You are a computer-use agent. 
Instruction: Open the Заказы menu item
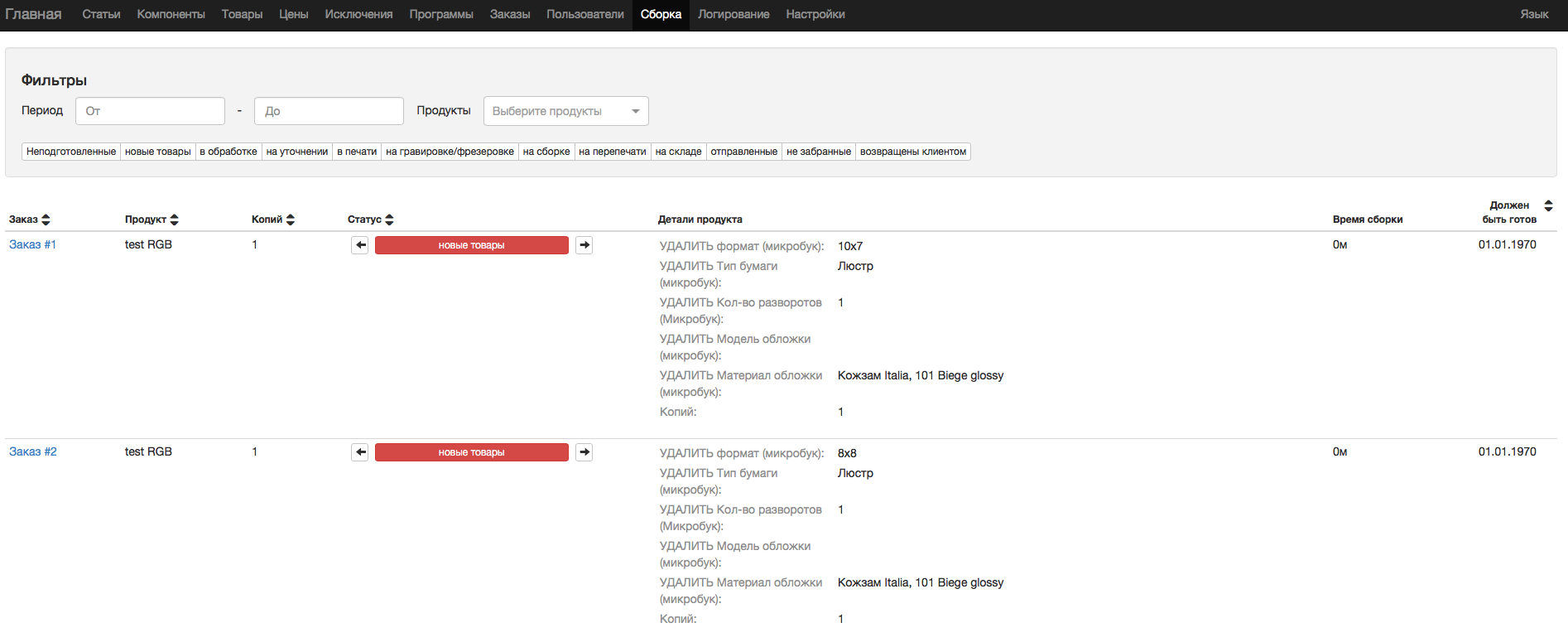(x=509, y=14)
